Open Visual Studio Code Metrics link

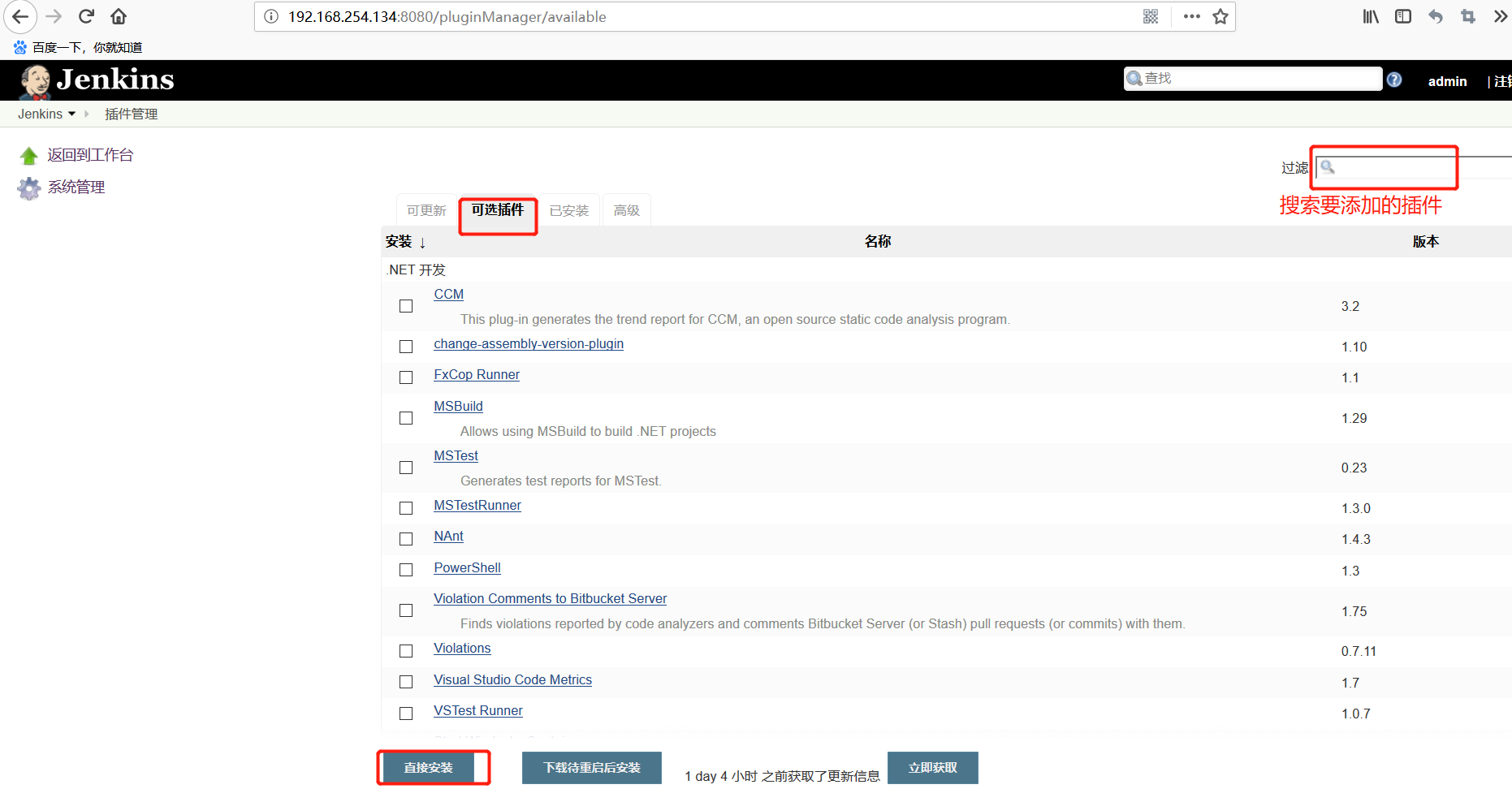pos(512,680)
